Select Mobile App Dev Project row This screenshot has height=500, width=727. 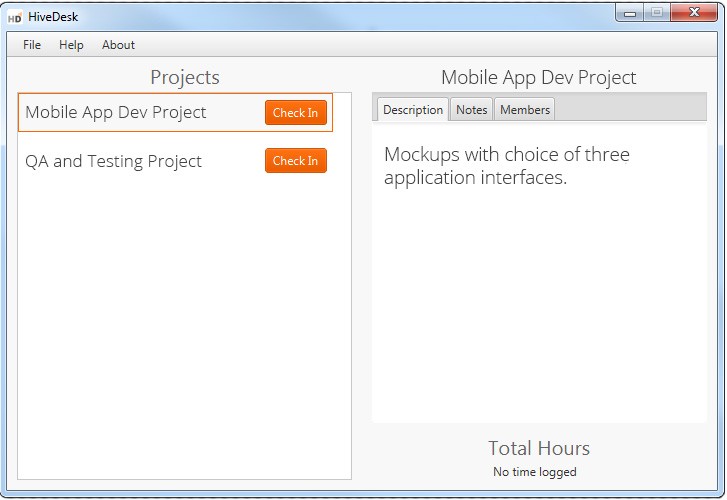point(175,112)
